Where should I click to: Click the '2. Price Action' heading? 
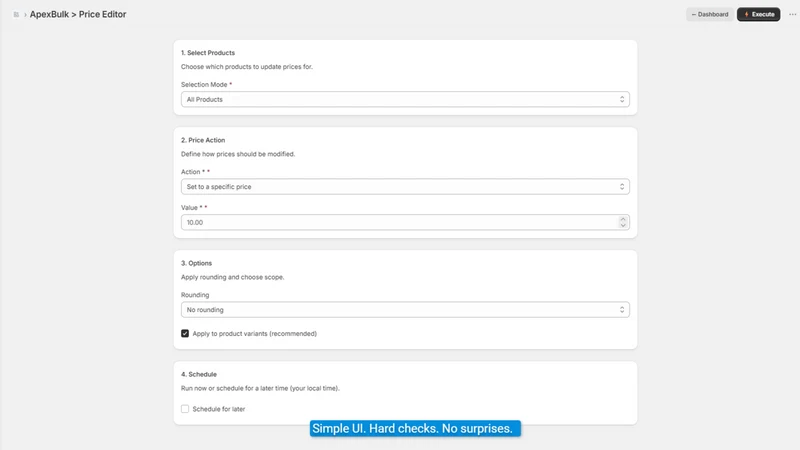(x=203, y=140)
